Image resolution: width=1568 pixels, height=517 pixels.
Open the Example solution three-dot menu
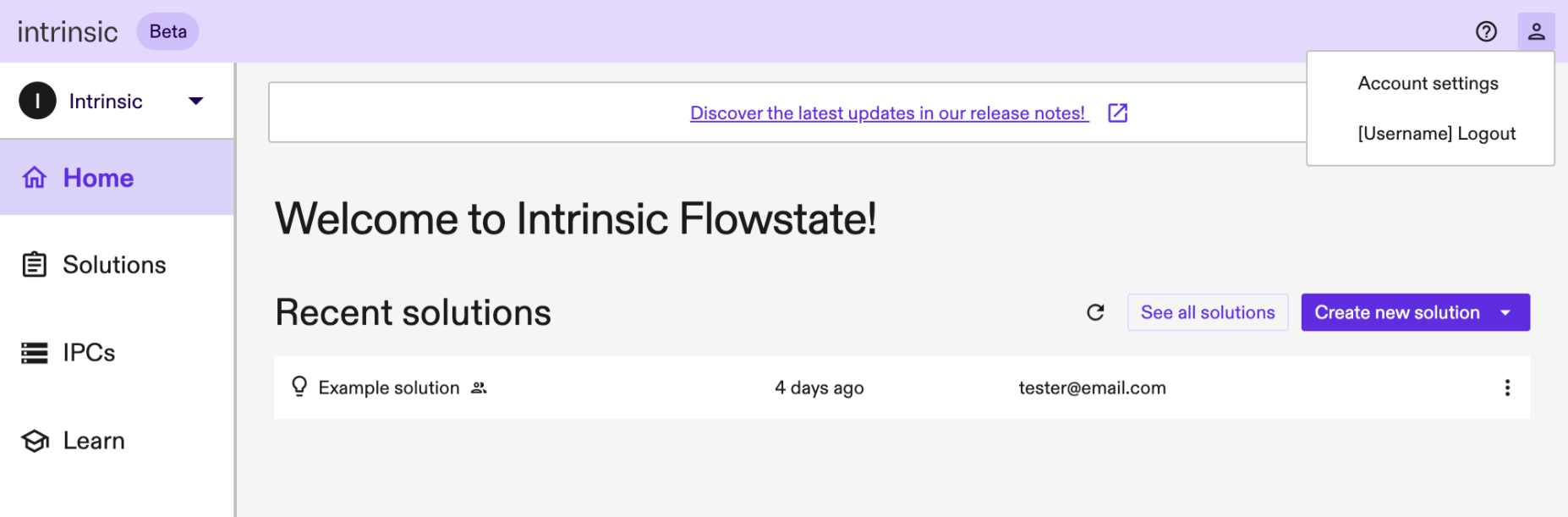tap(1507, 388)
